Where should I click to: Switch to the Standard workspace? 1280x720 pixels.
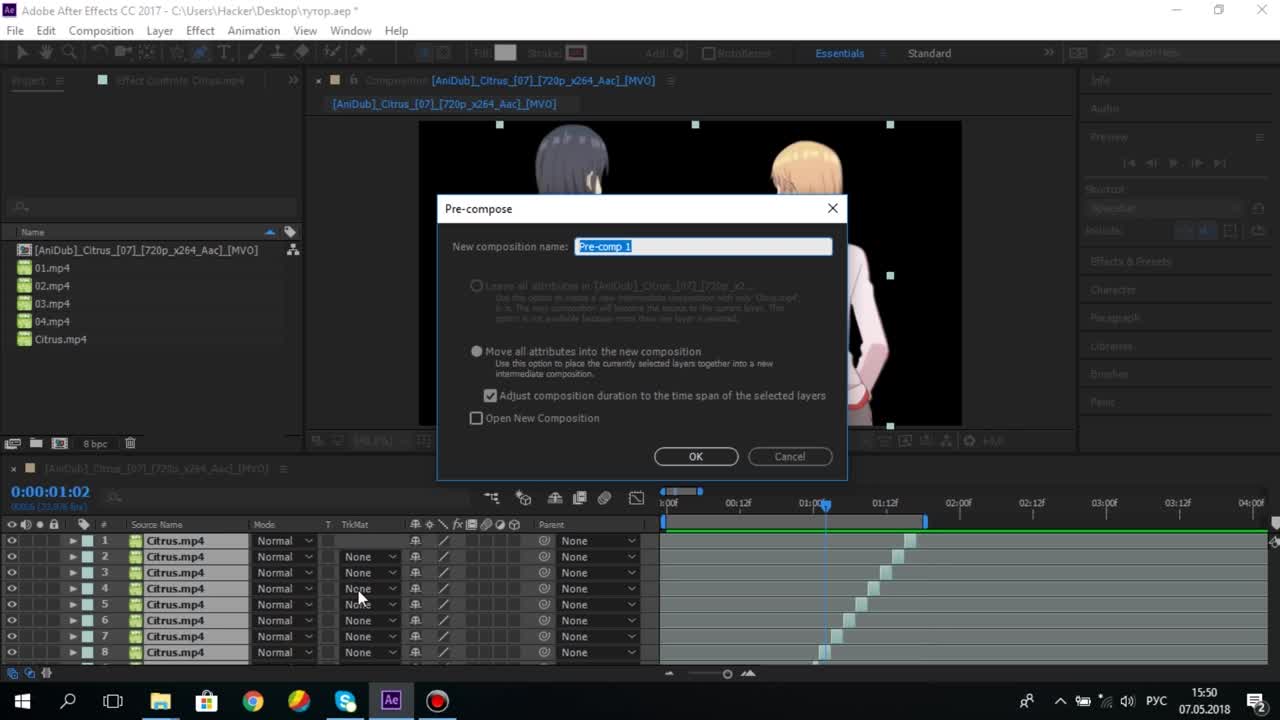pos(929,53)
